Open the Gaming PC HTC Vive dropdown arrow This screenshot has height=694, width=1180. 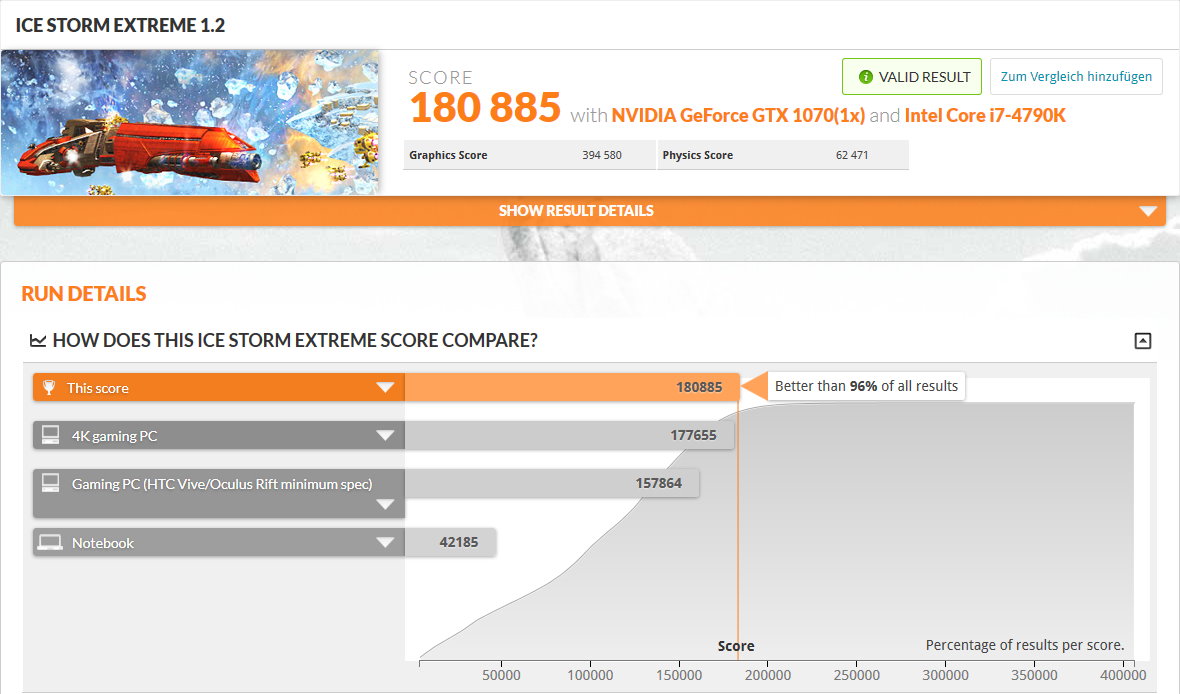pos(385,505)
